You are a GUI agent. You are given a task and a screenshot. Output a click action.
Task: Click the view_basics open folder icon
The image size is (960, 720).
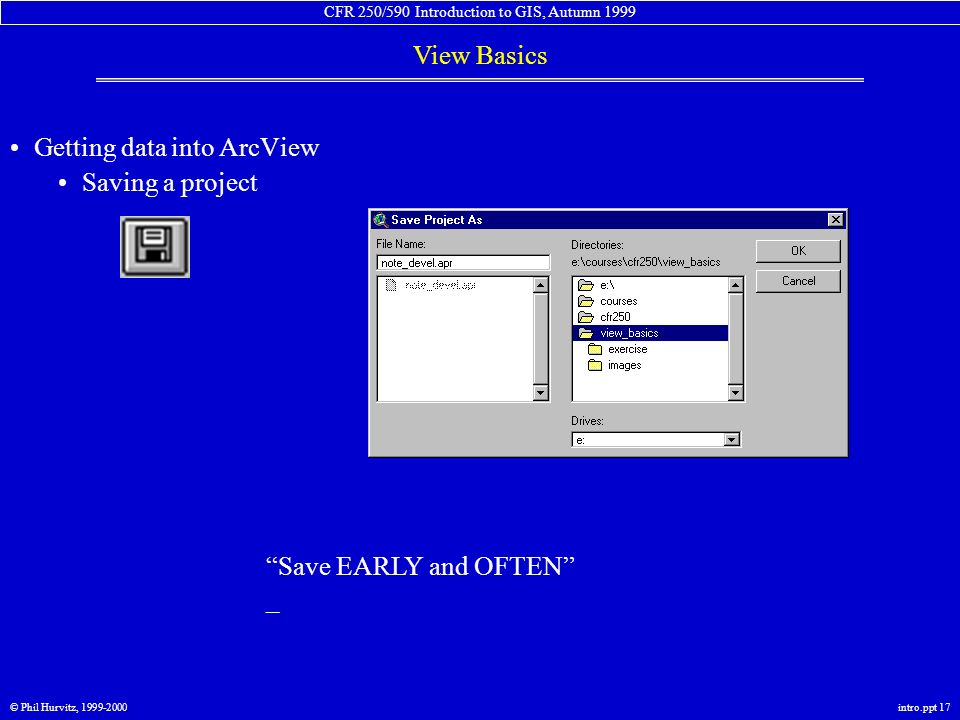(586, 333)
